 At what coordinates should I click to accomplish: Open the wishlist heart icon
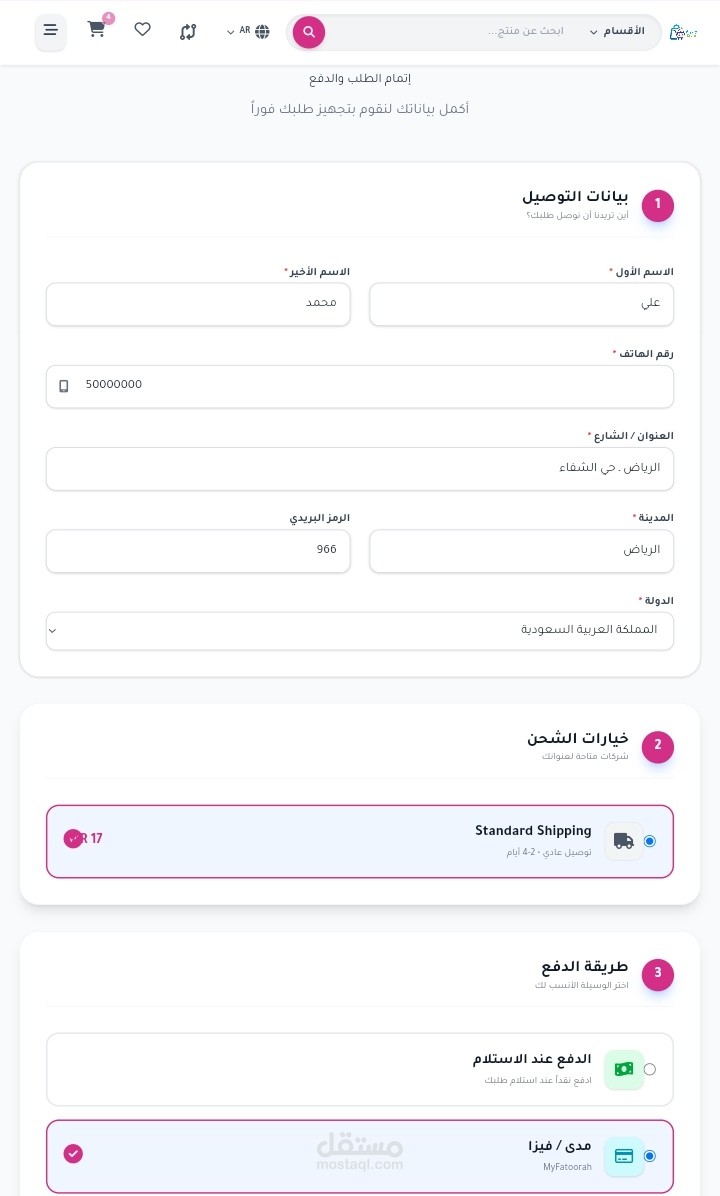142,30
